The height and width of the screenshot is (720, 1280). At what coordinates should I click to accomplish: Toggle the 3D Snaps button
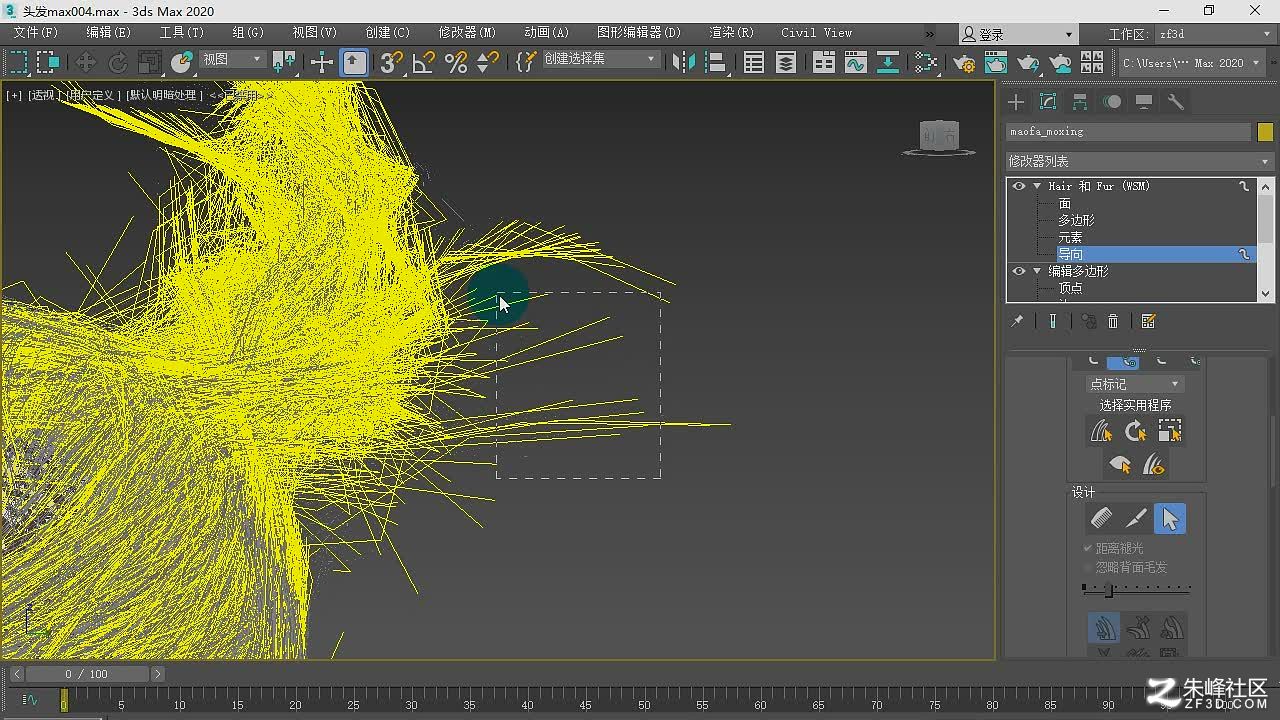tap(391, 62)
